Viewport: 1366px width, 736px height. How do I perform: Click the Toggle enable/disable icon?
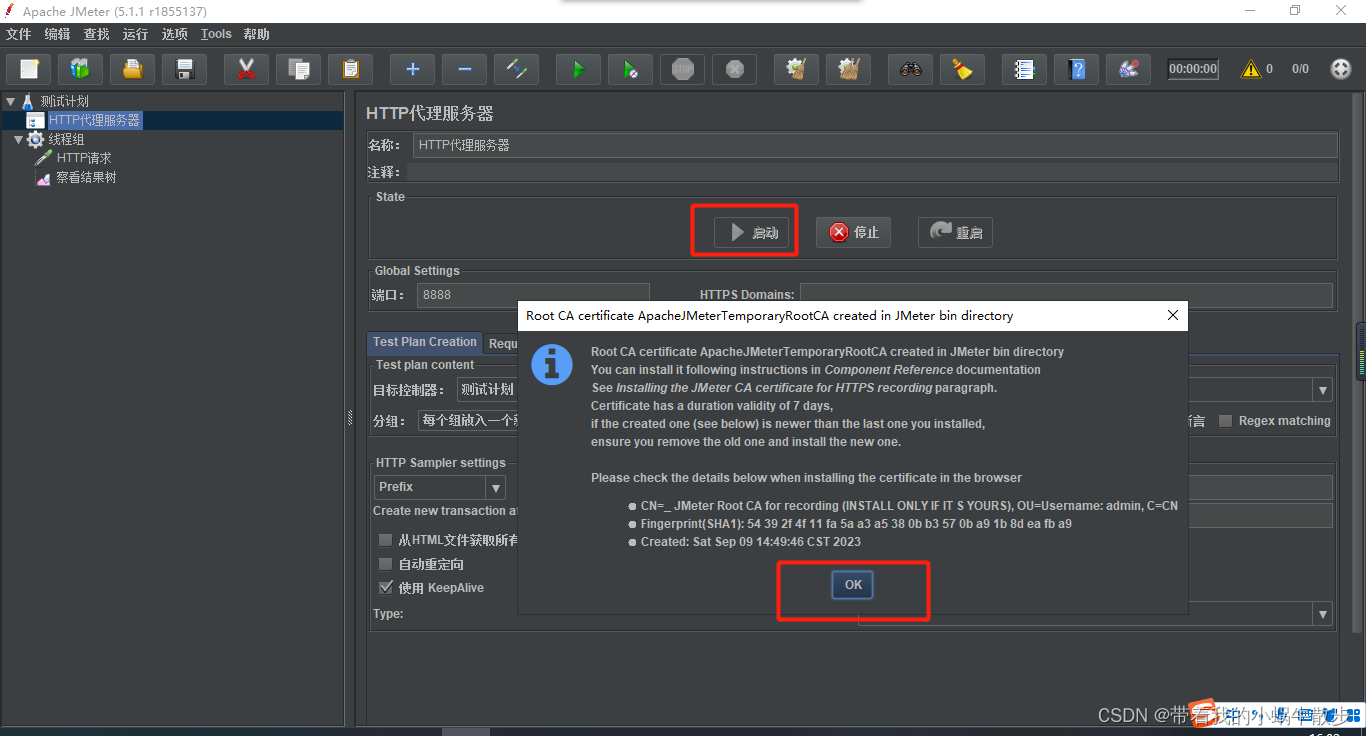click(516, 69)
